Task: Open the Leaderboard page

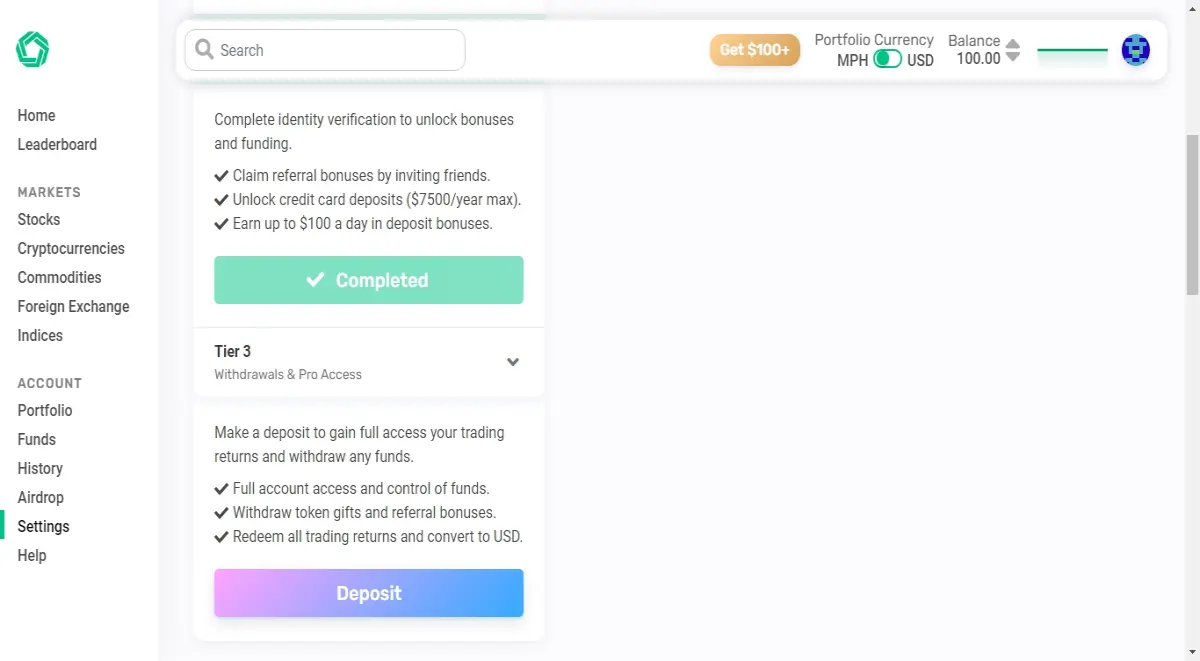Action: coord(57,144)
